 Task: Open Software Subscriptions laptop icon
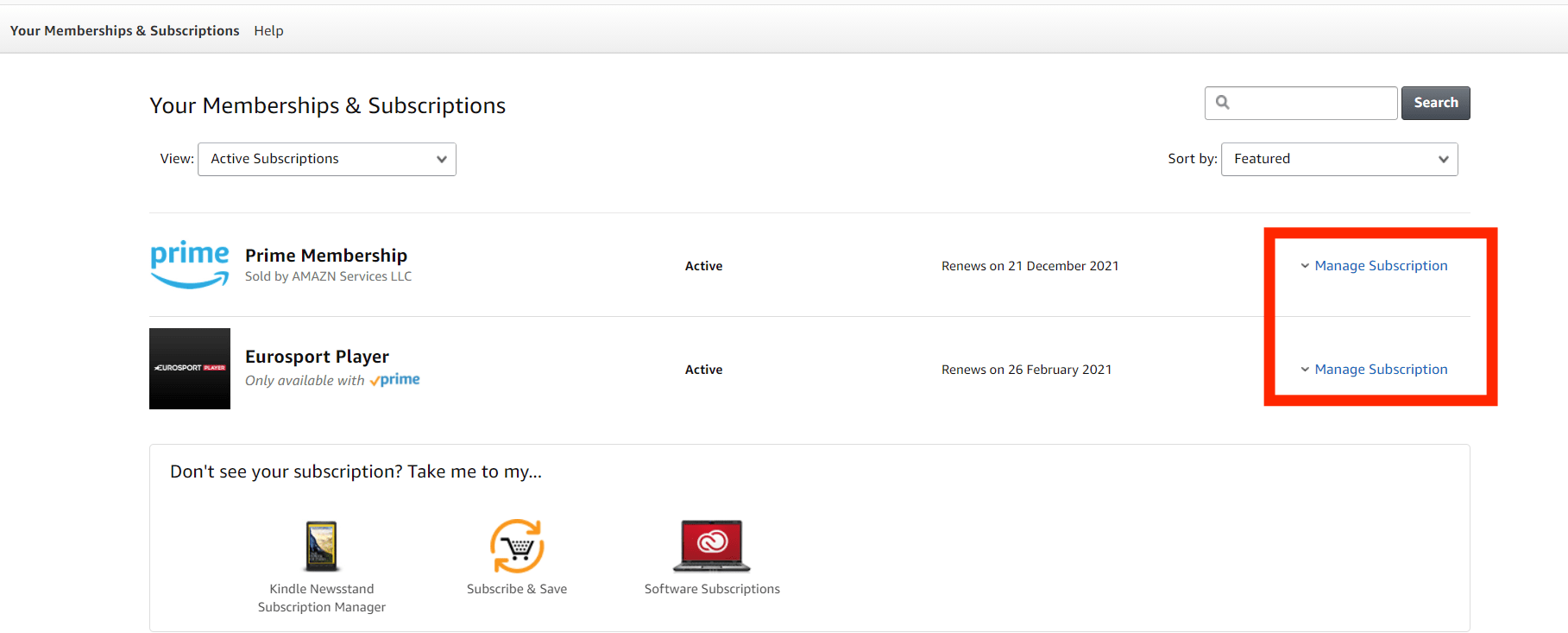pos(712,546)
